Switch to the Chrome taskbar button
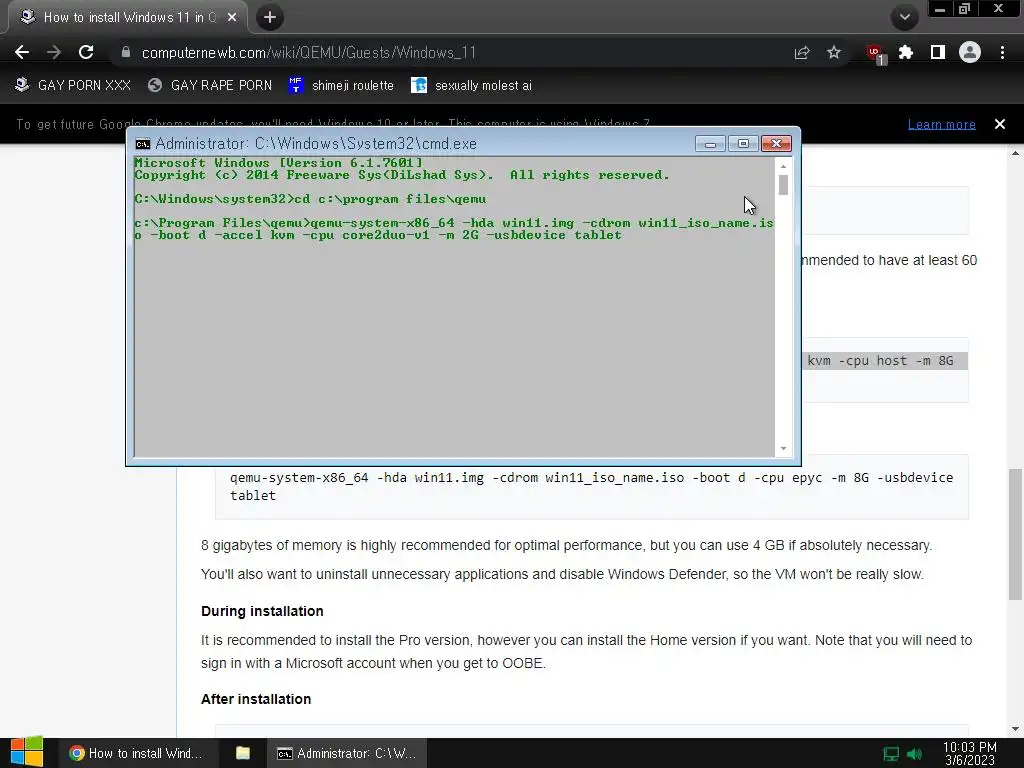 click(x=137, y=753)
